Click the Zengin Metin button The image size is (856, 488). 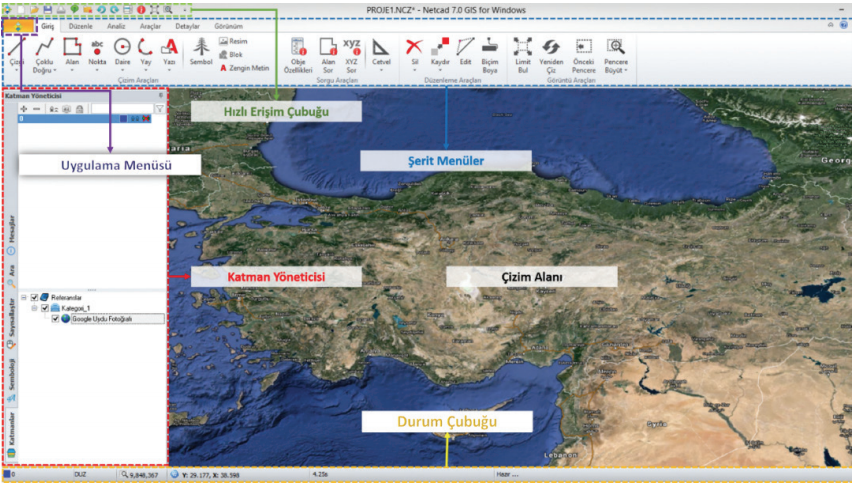tap(244, 68)
